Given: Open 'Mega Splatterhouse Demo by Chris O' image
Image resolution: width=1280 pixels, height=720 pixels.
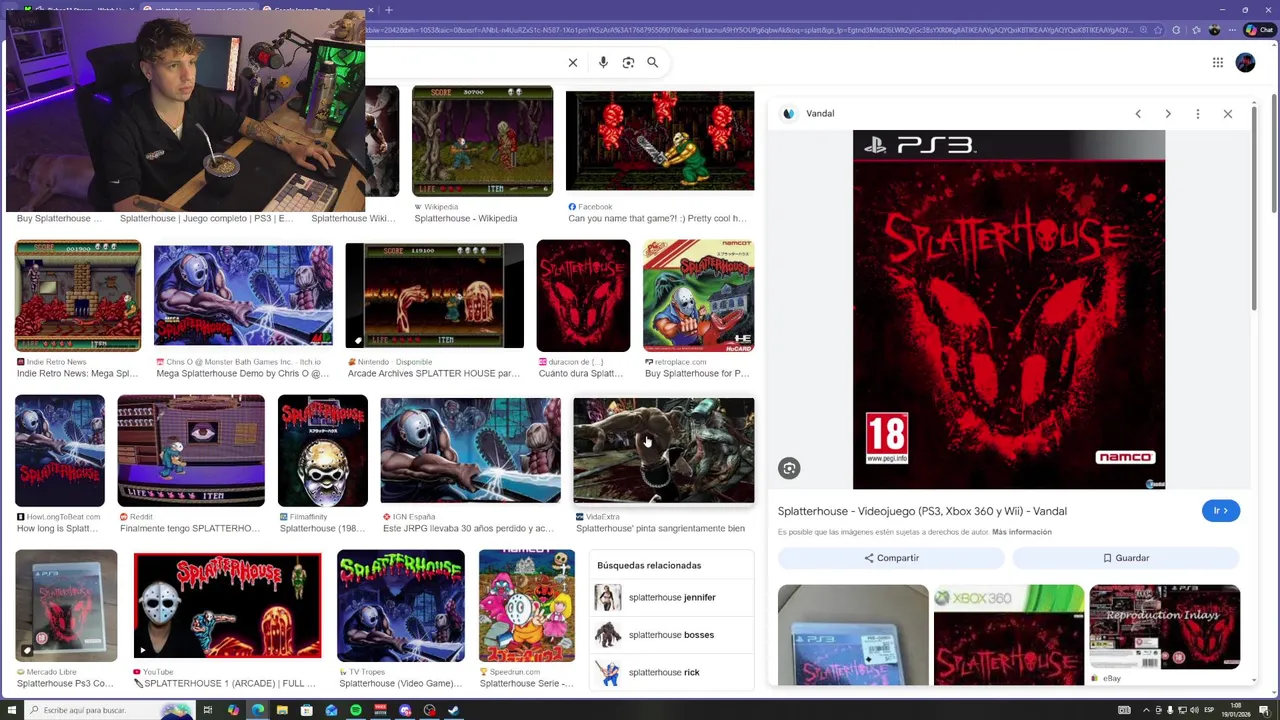Looking at the screenshot, I should tap(243, 296).
